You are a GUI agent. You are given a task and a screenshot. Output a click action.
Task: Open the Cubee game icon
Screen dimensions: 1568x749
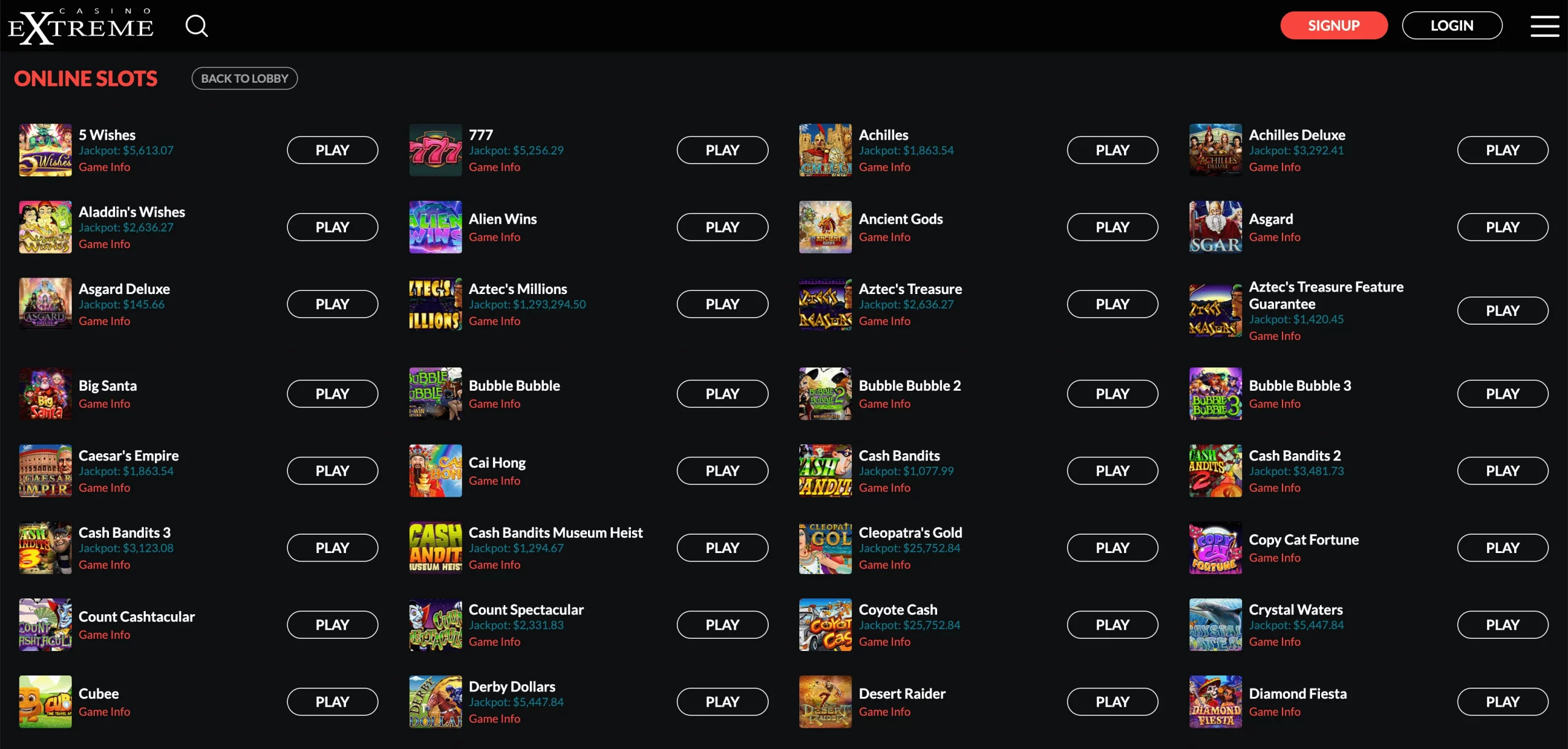click(45, 701)
